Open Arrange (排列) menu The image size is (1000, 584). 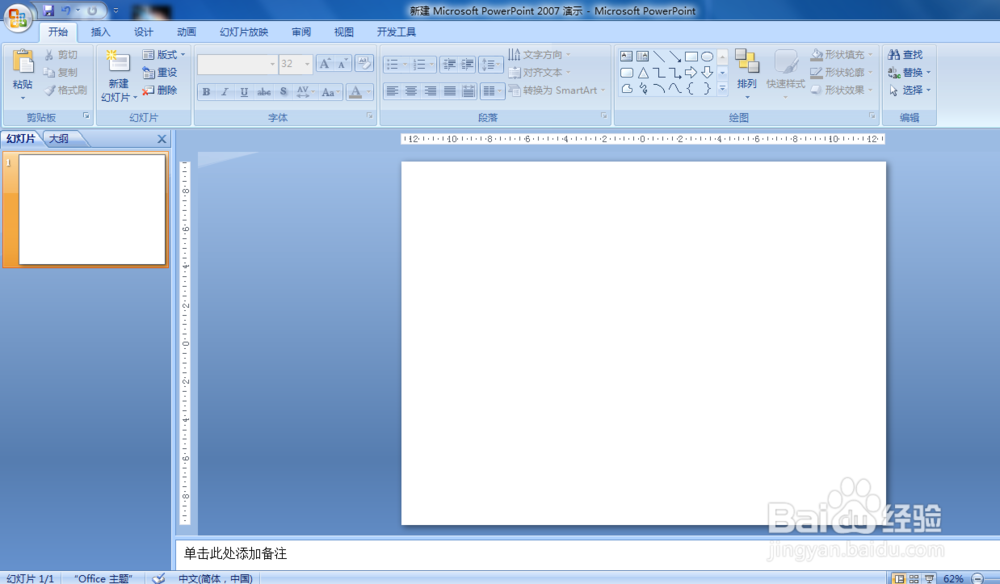[x=747, y=74]
